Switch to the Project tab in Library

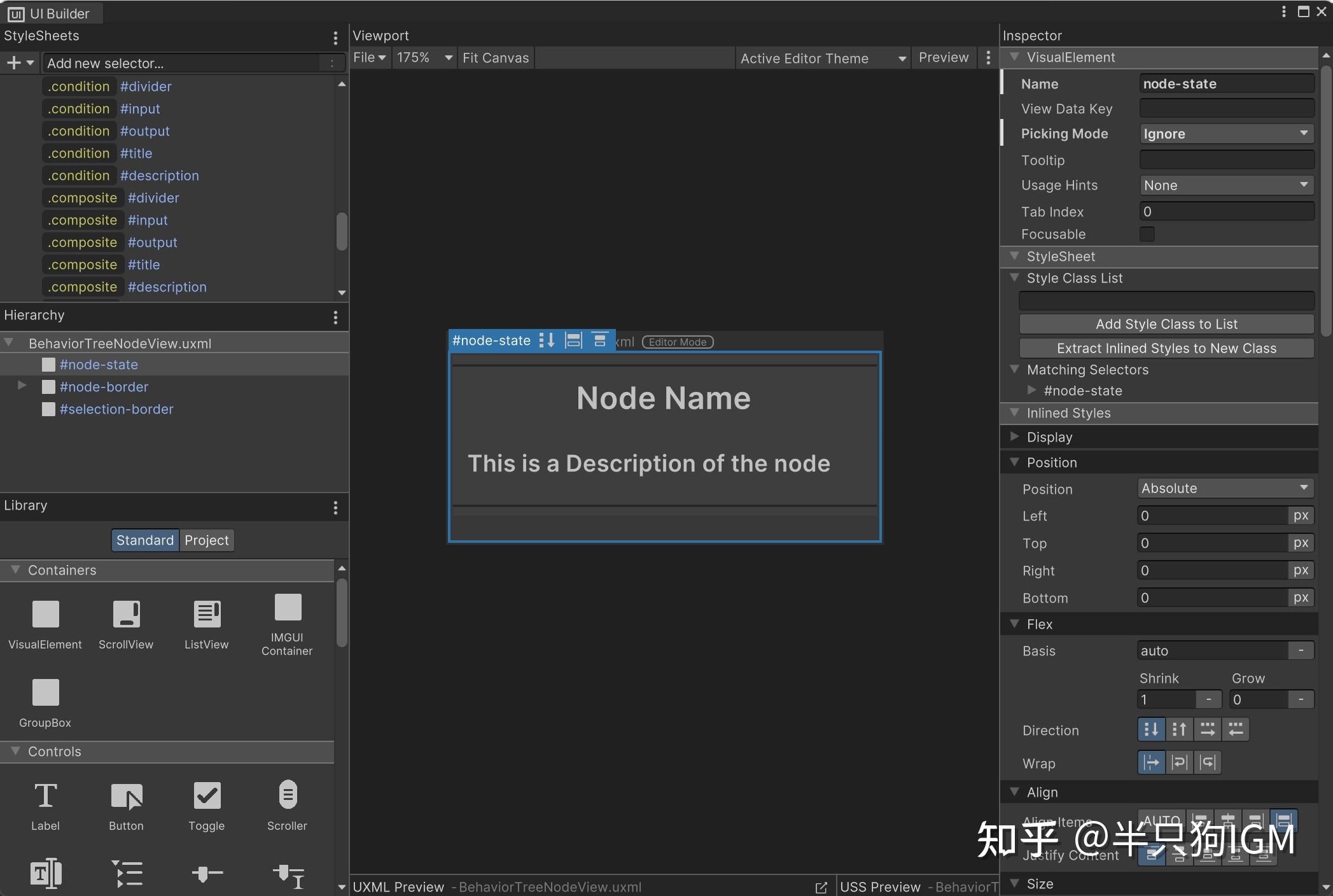pyautogui.click(x=206, y=540)
